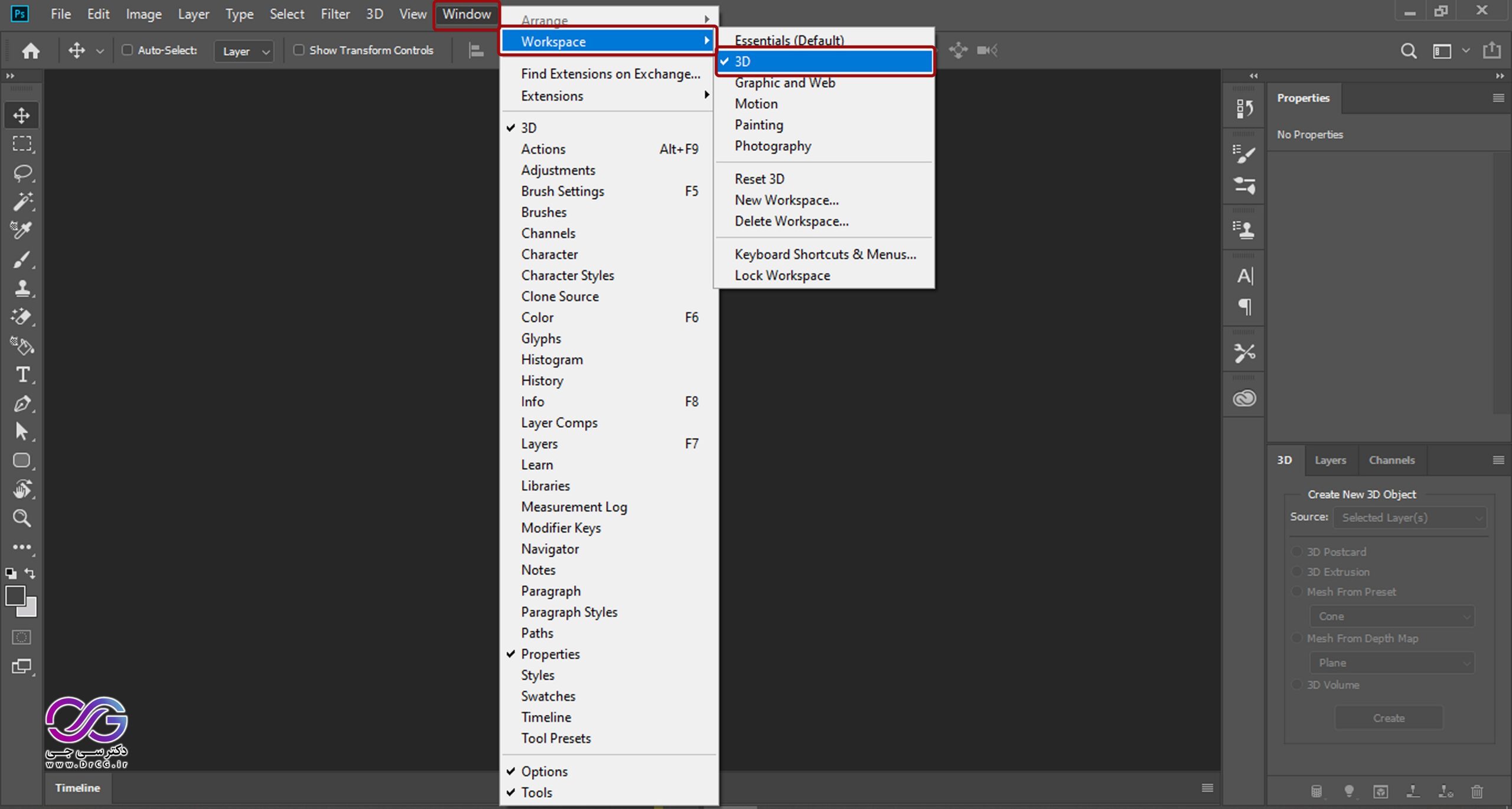
Task: Select the Clone Stamp tool
Action: tap(22, 288)
